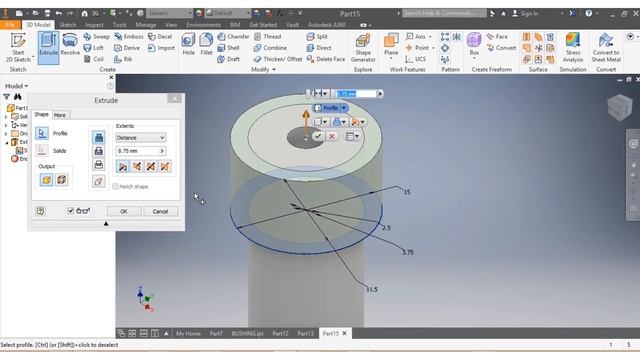Image resolution: width=640 pixels, height=360 pixels.
Task: Click Sign In in title bar
Action: (525, 13)
